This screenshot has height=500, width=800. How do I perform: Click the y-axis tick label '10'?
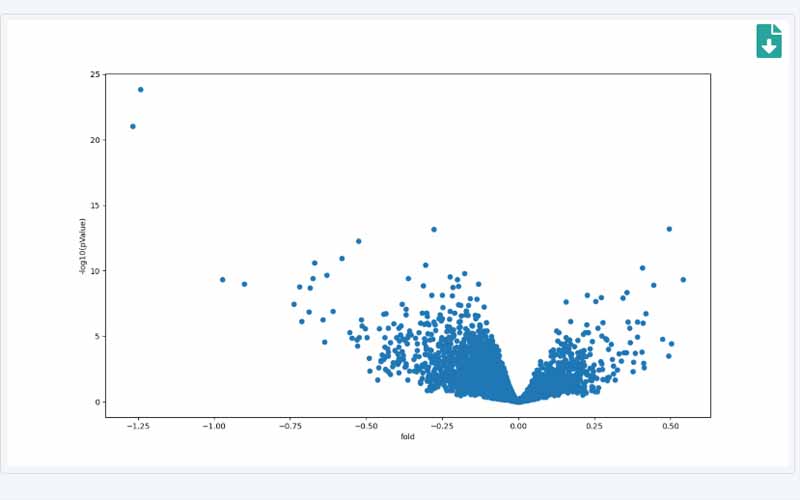pyautogui.click(x=94, y=271)
